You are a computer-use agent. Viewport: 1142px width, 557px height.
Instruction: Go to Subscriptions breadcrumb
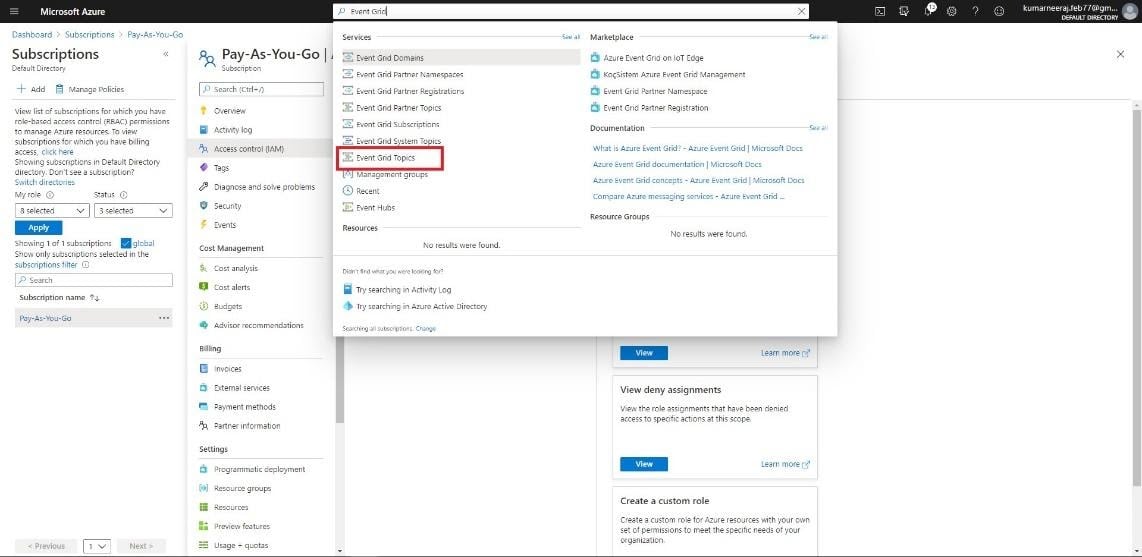pyautogui.click(x=90, y=34)
